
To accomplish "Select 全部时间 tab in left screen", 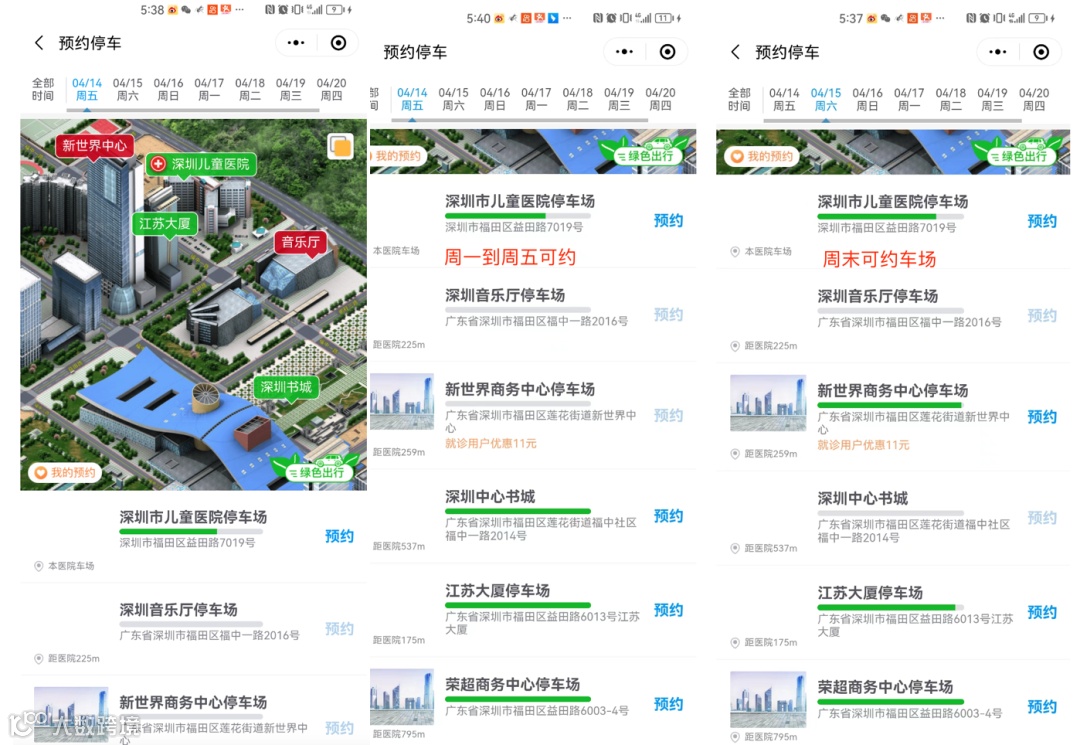I will point(43,90).
